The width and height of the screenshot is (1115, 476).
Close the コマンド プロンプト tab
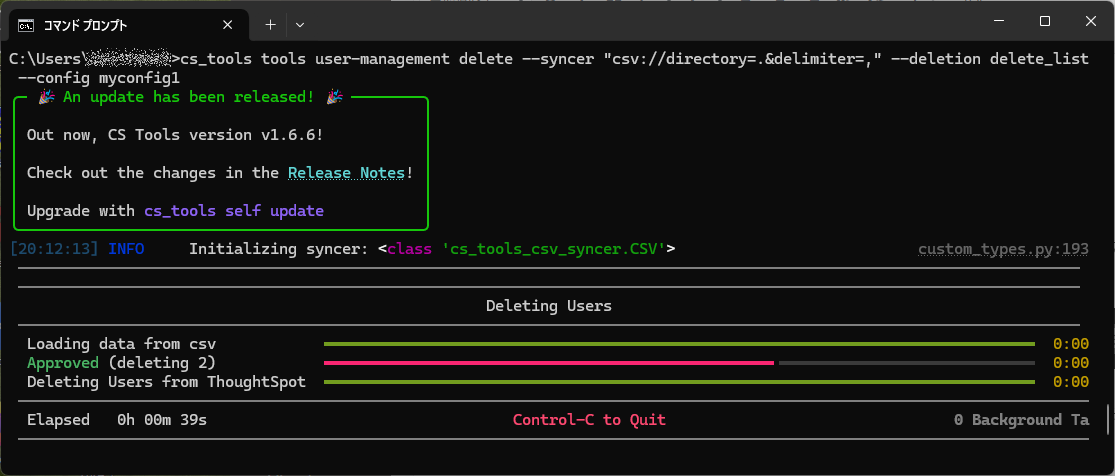[229, 23]
